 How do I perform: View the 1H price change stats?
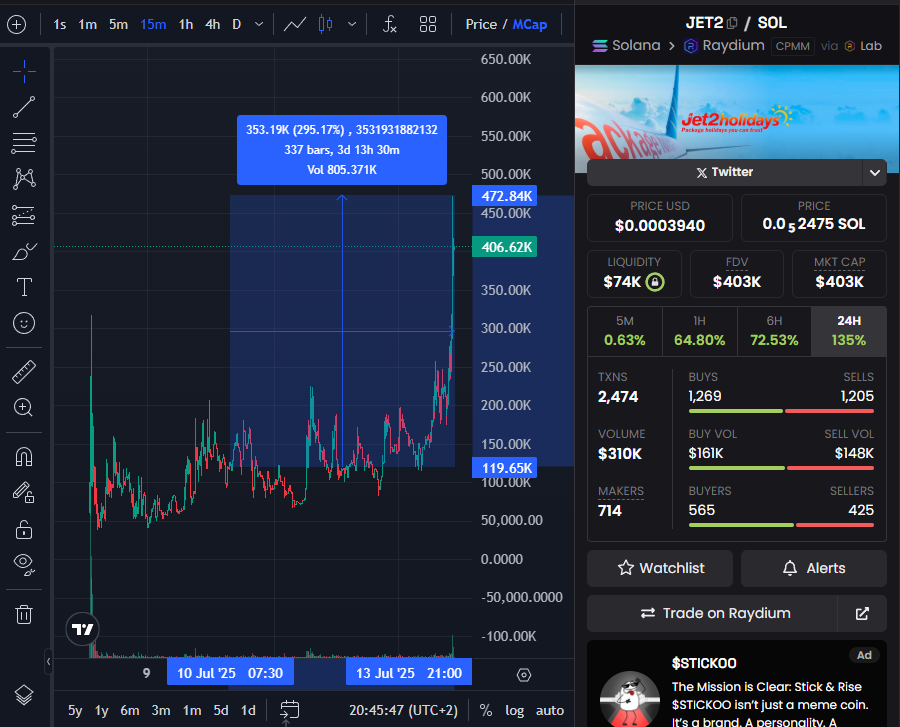[x=700, y=332]
